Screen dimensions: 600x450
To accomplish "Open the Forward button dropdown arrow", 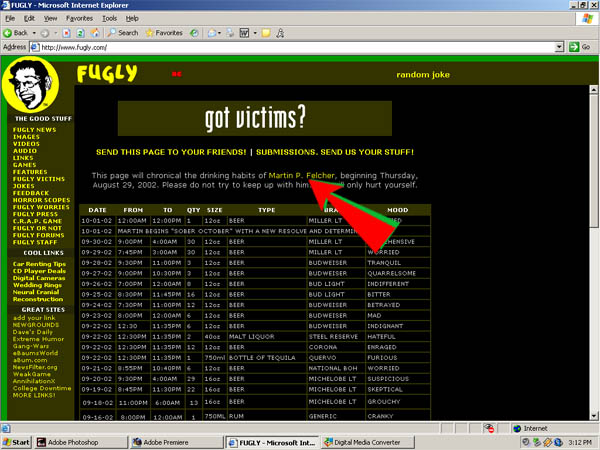I will tap(55, 33).
